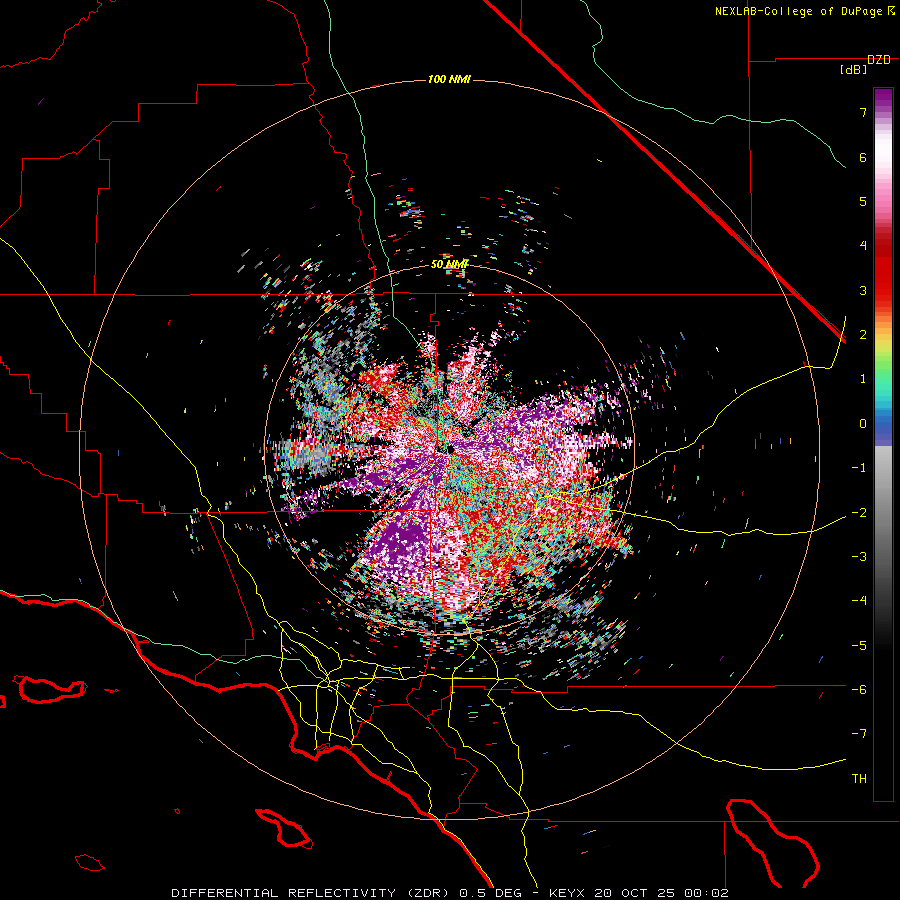900x900 pixels.
Task: Click the -6 value on color scale
Action: (859, 690)
